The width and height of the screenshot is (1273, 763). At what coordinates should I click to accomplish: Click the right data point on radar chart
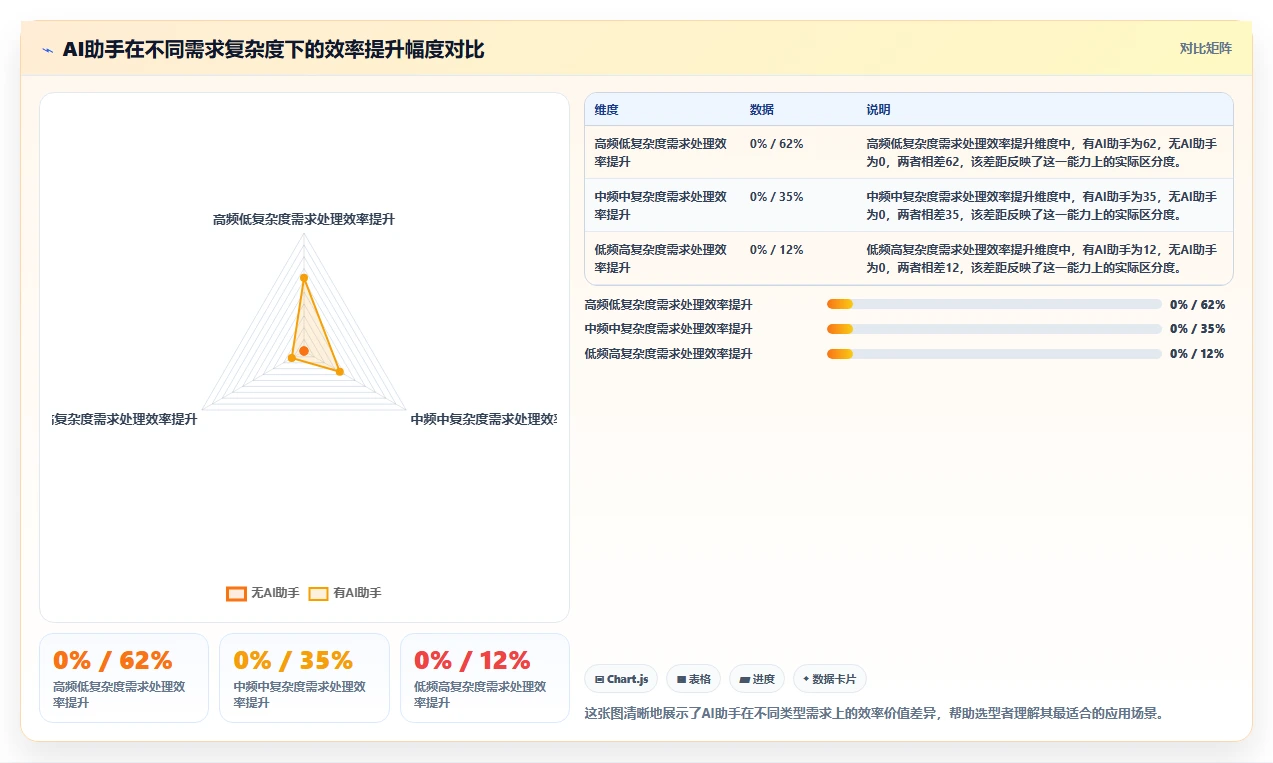(340, 372)
